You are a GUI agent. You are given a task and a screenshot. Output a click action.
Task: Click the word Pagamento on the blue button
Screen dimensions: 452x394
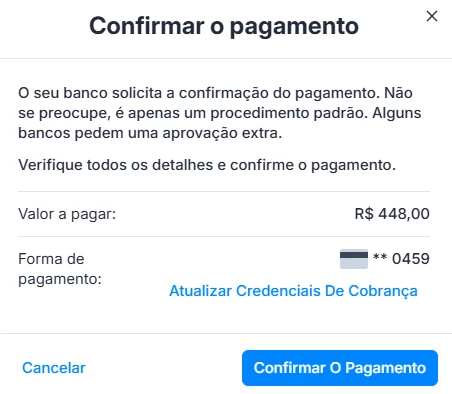(386, 368)
